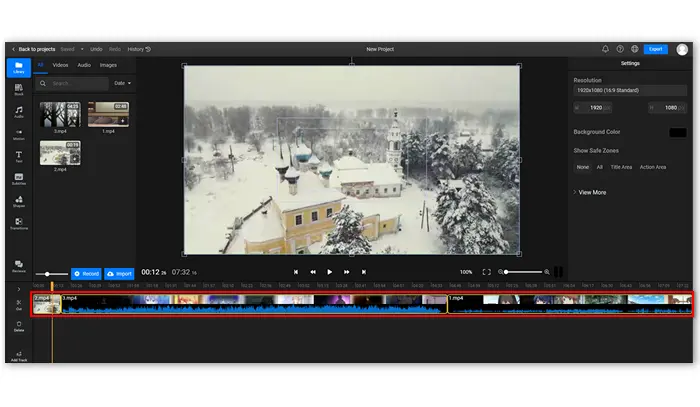The width and height of the screenshot is (700, 407).
Task: Switch to the All library tab
Action: [40, 65]
